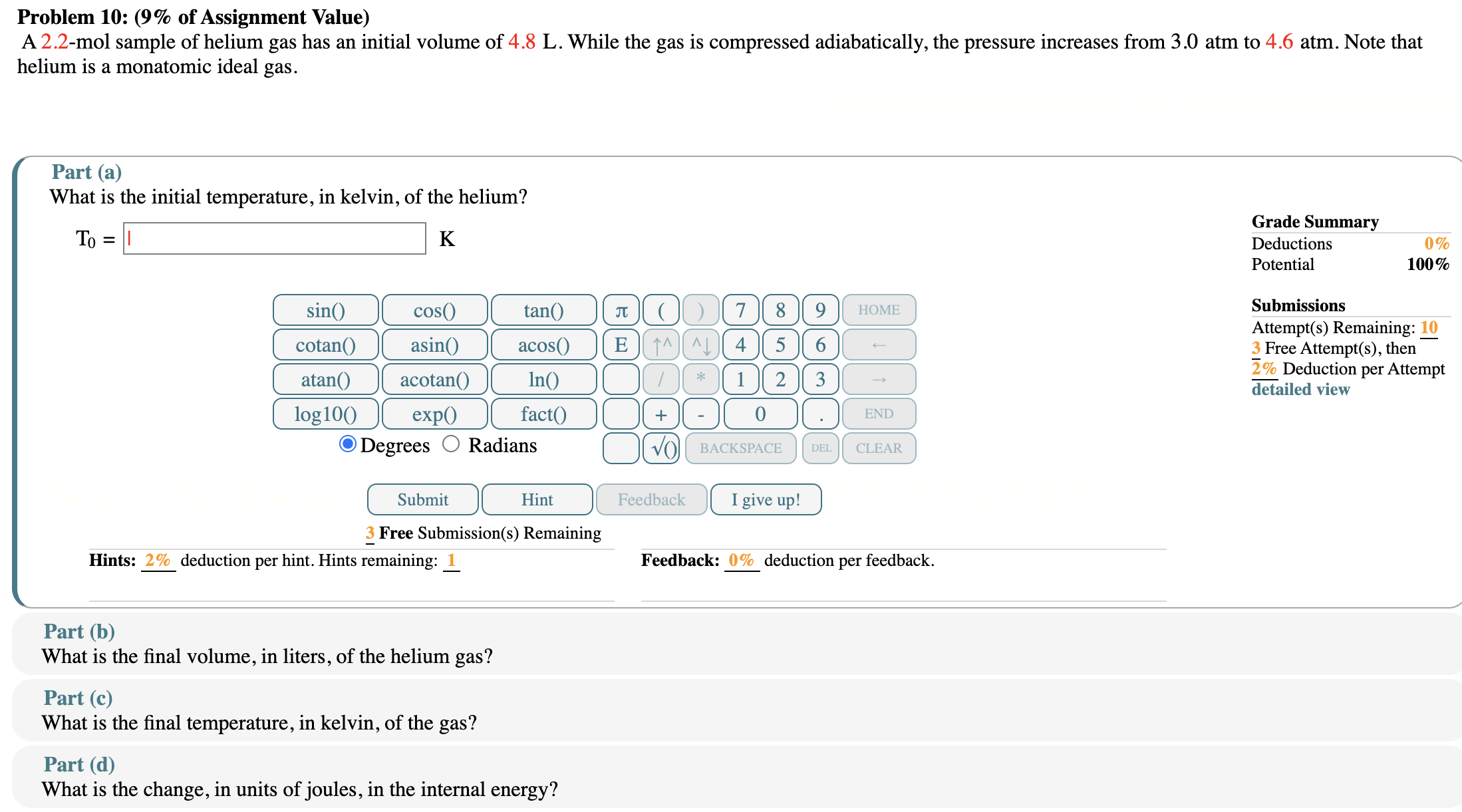Image resolution: width=1462 pixels, height=812 pixels.
Task: Insert the π constant into the answer field
Action: click(621, 310)
